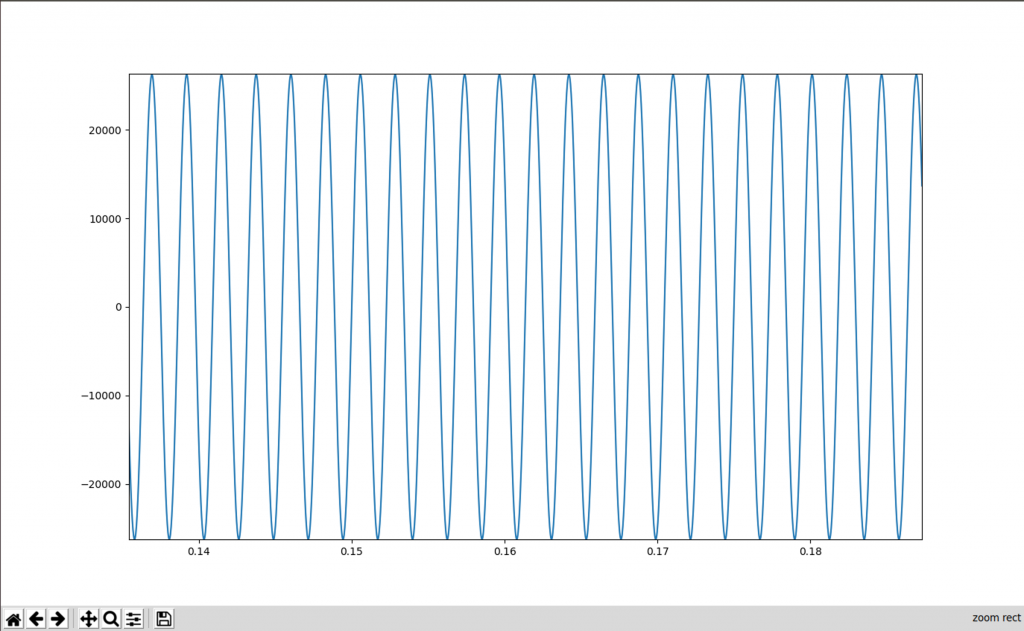Image resolution: width=1024 pixels, height=631 pixels.
Task: Click the 'zoom rect' status text
Action: [x=996, y=618]
